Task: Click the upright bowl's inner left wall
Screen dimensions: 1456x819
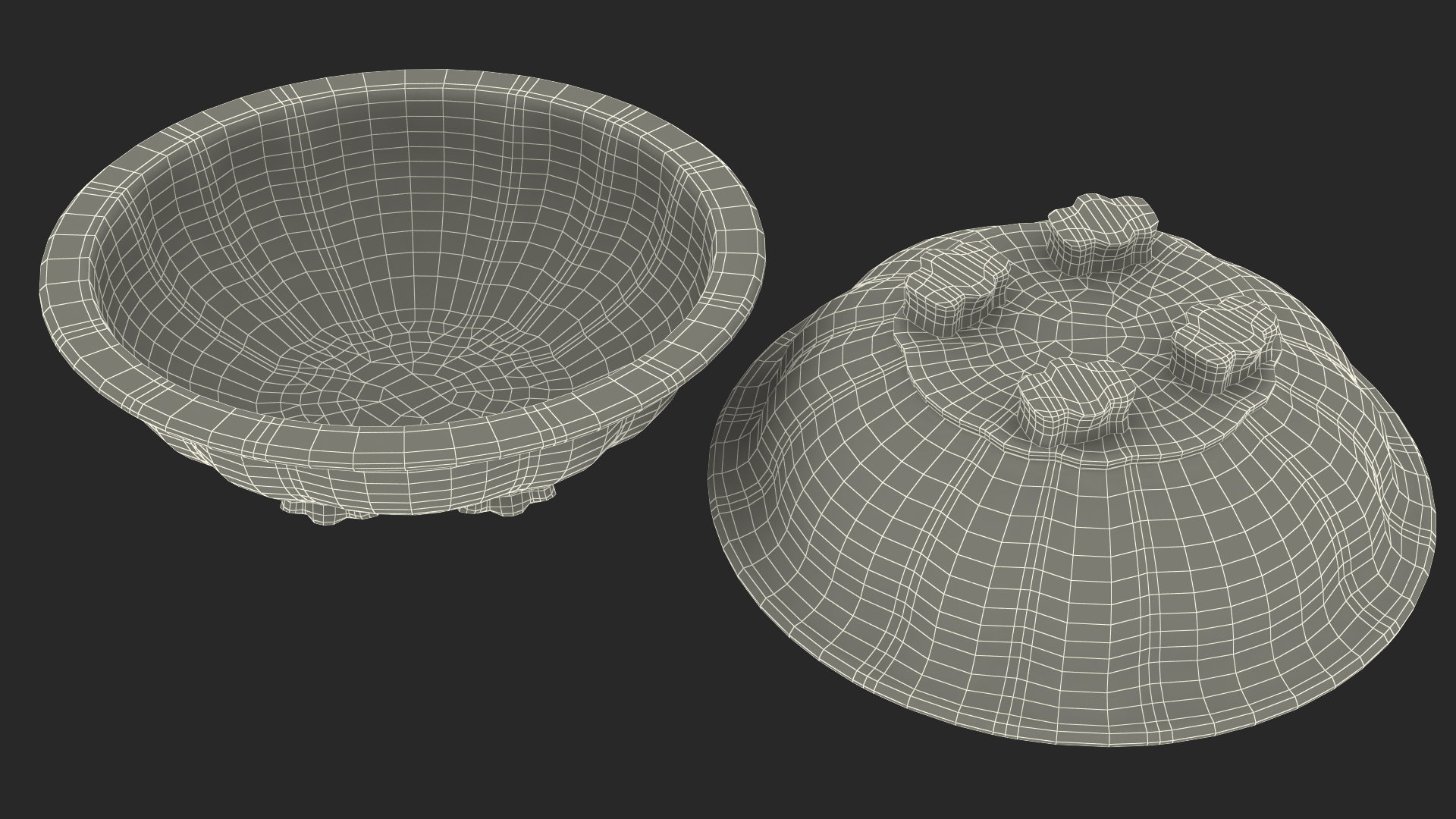Action: point(167,288)
